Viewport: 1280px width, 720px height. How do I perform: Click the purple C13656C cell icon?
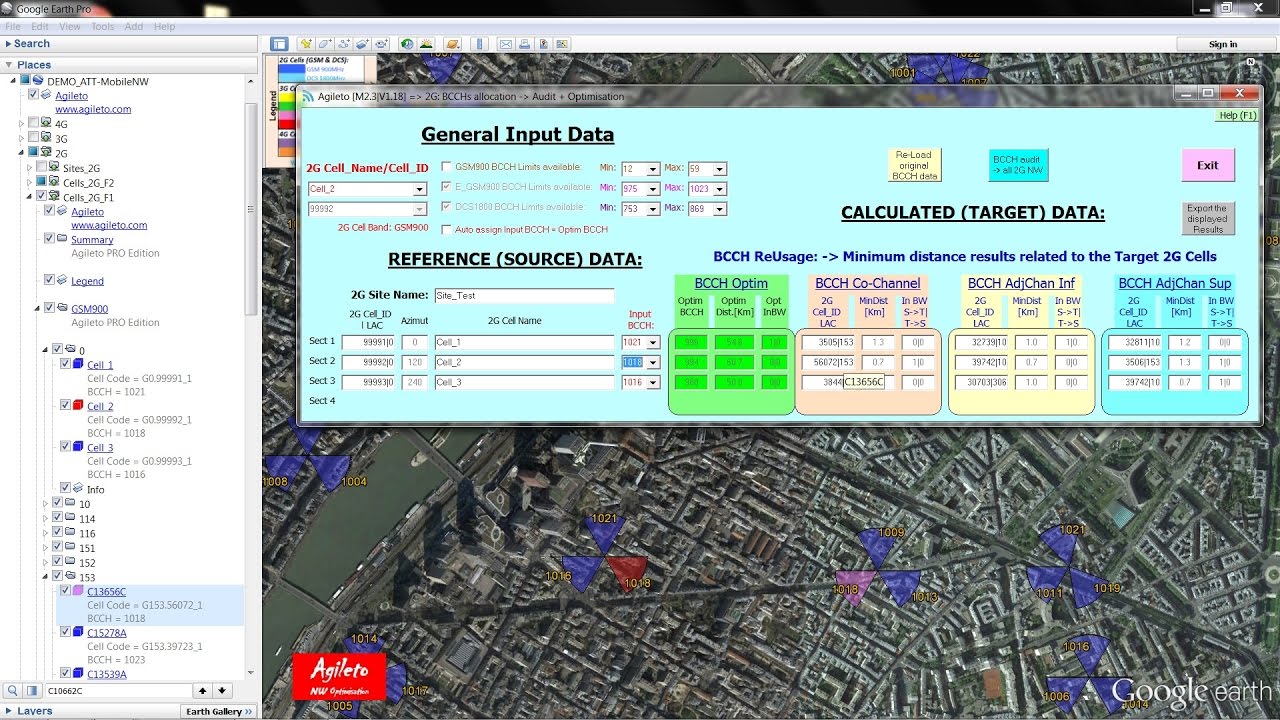pos(77,591)
